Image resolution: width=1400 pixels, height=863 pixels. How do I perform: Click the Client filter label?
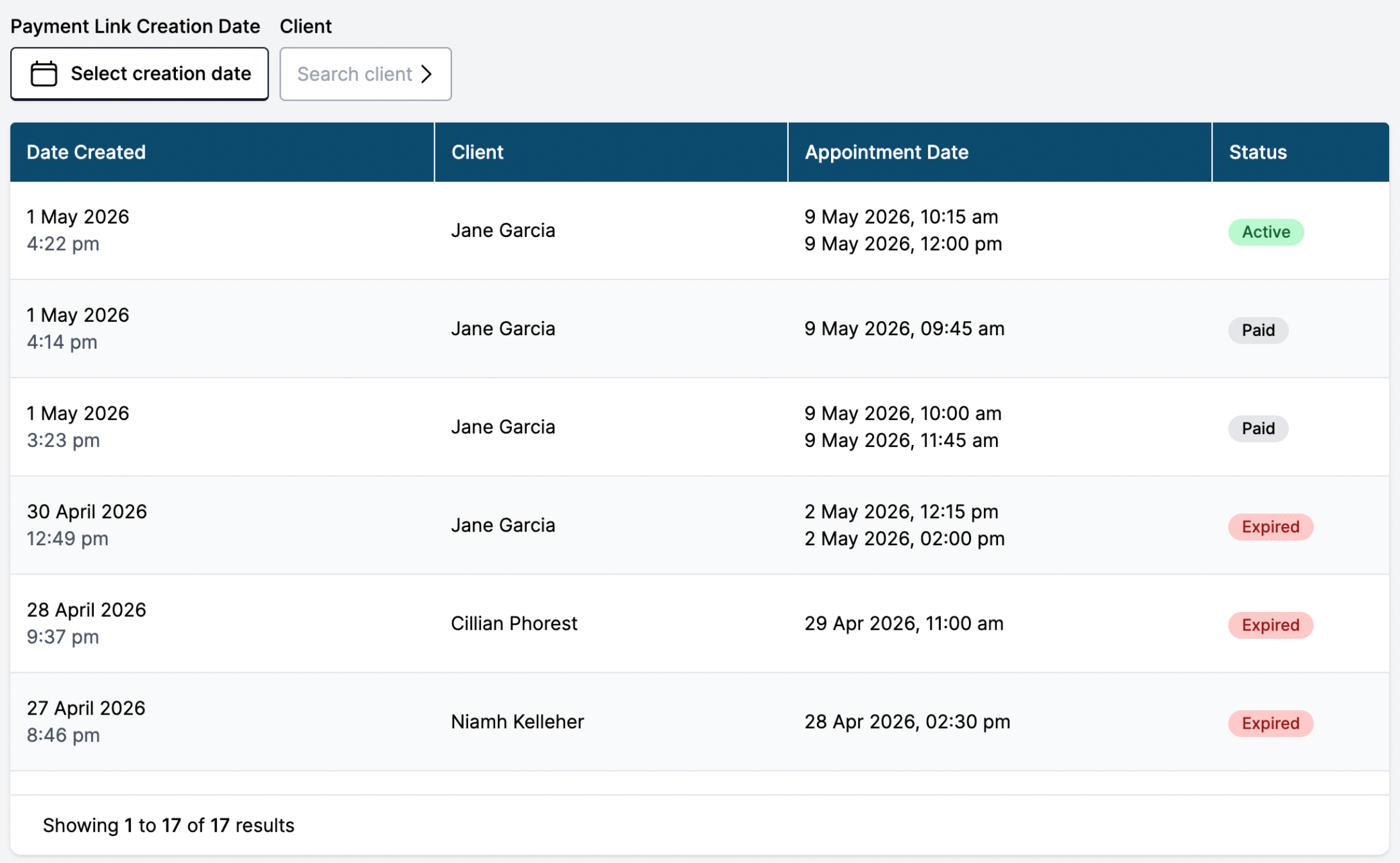(x=306, y=26)
